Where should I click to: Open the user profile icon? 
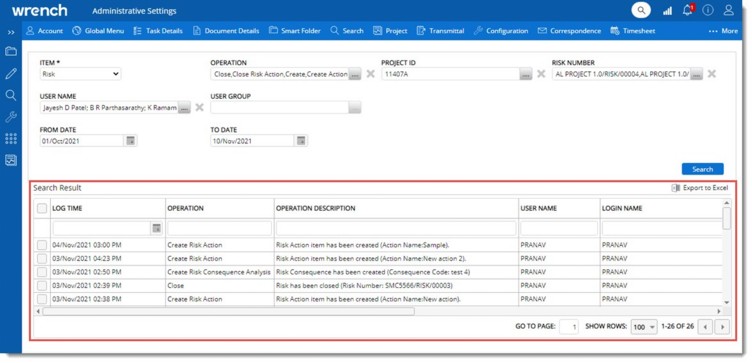(729, 10)
